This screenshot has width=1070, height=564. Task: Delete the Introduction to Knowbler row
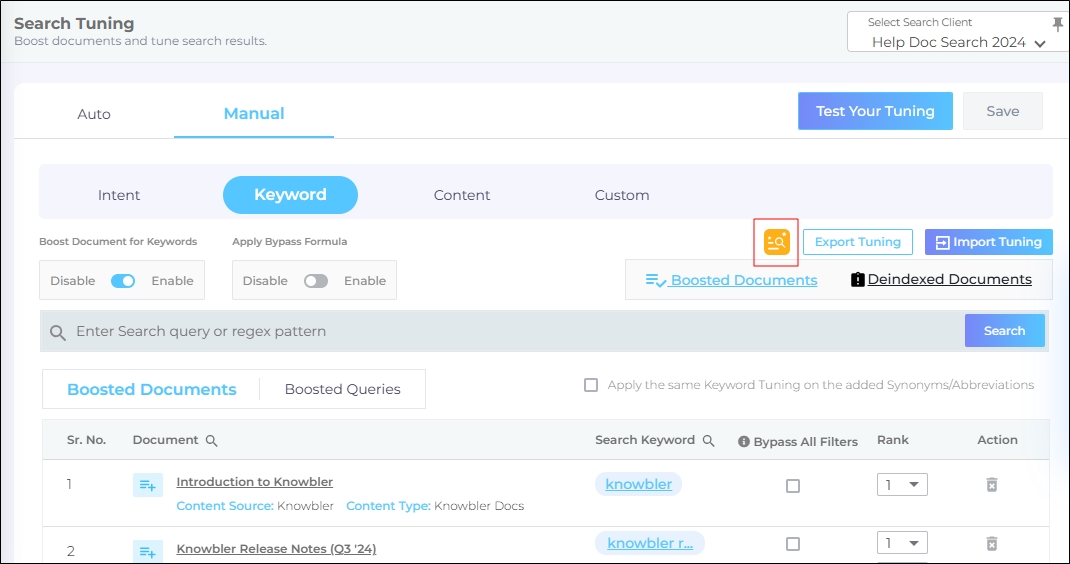point(991,485)
